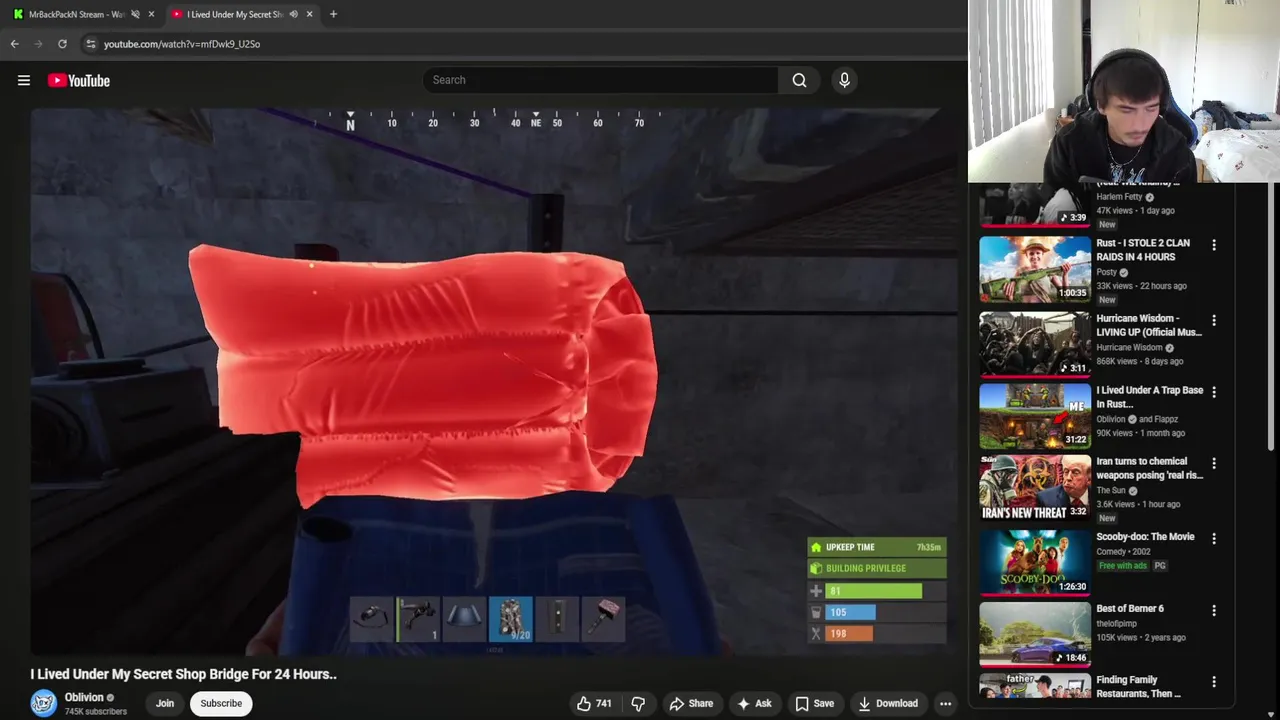Mute the I Lived Under My Secret tab audio
The width and height of the screenshot is (1280, 720).
coord(293,14)
